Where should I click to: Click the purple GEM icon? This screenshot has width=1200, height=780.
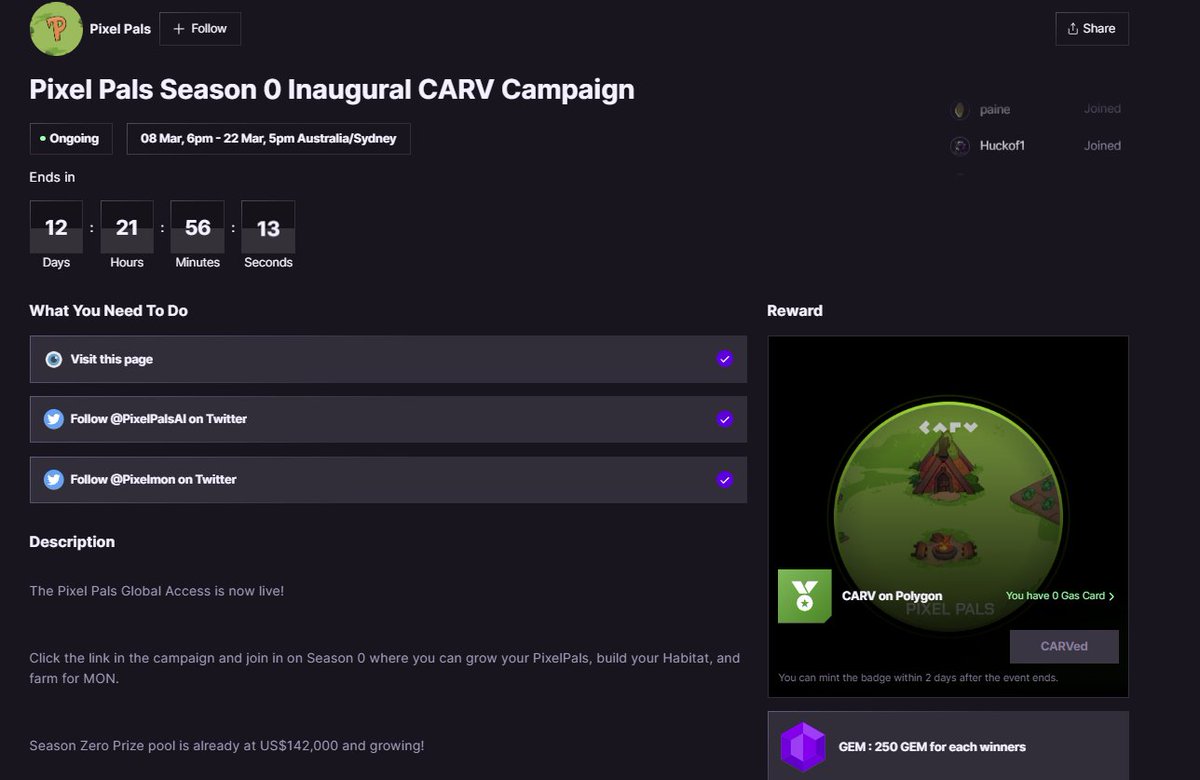pos(803,747)
